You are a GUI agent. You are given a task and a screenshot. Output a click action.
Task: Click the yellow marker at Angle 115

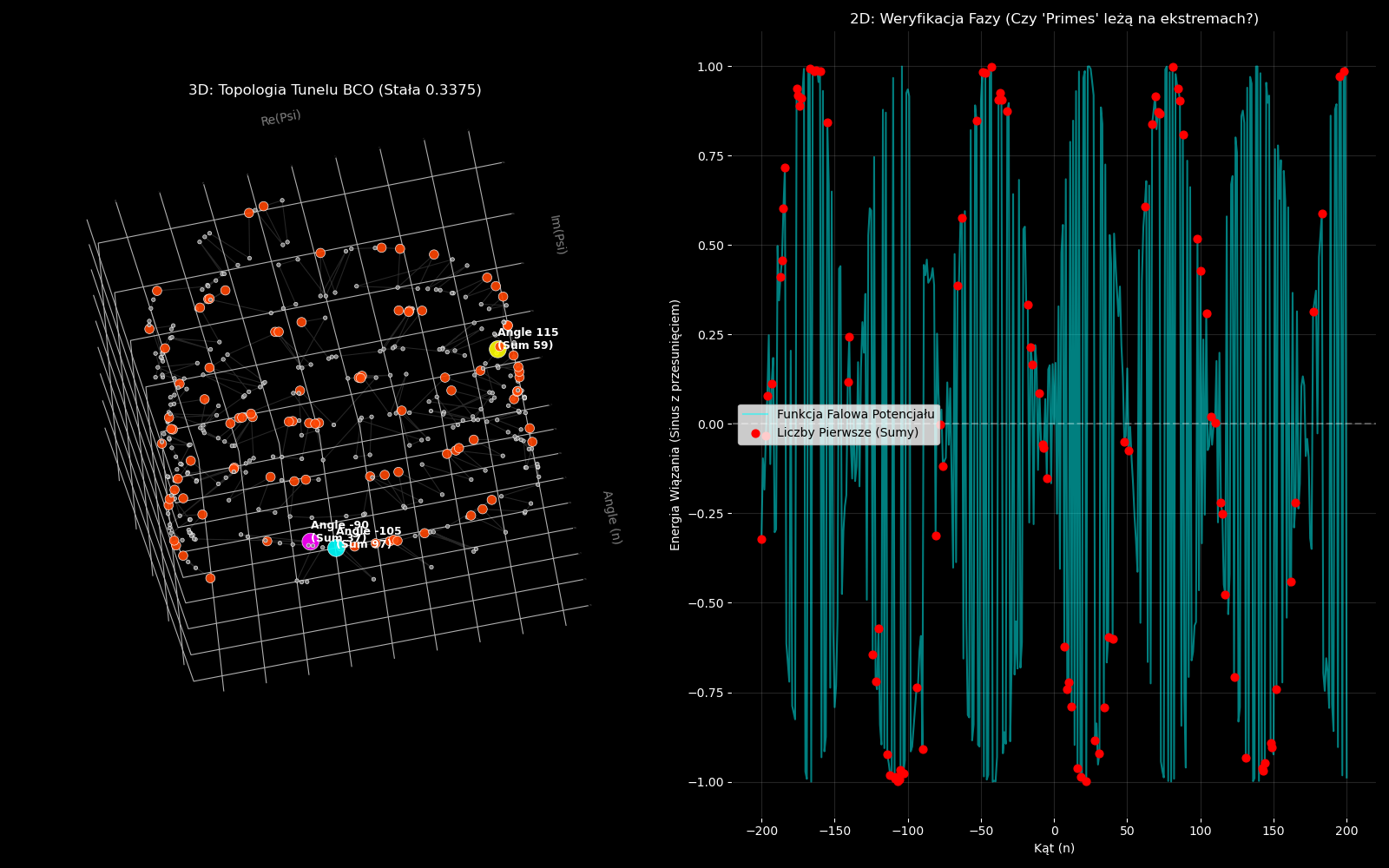pyautogui.click(x=497, y=349)
